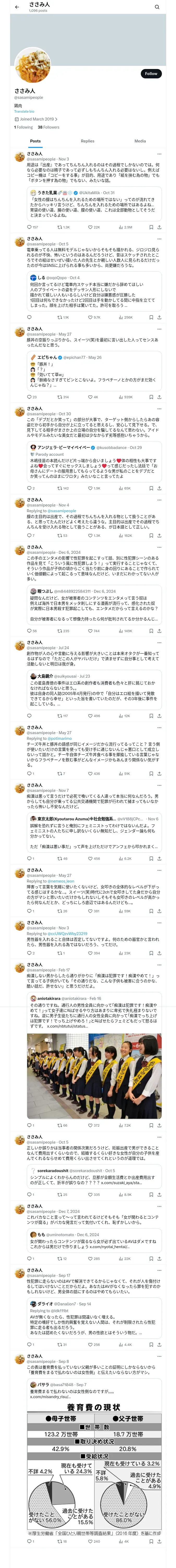
Task: Click the Translate bio link
Action: coord(24,111)
